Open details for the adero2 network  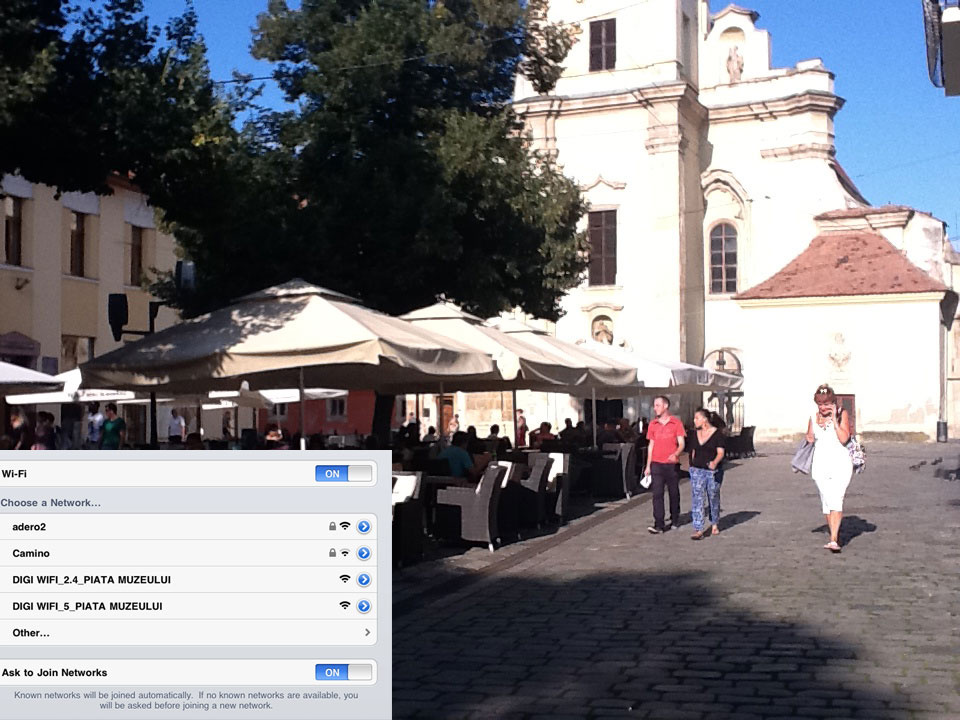point(363,527)
